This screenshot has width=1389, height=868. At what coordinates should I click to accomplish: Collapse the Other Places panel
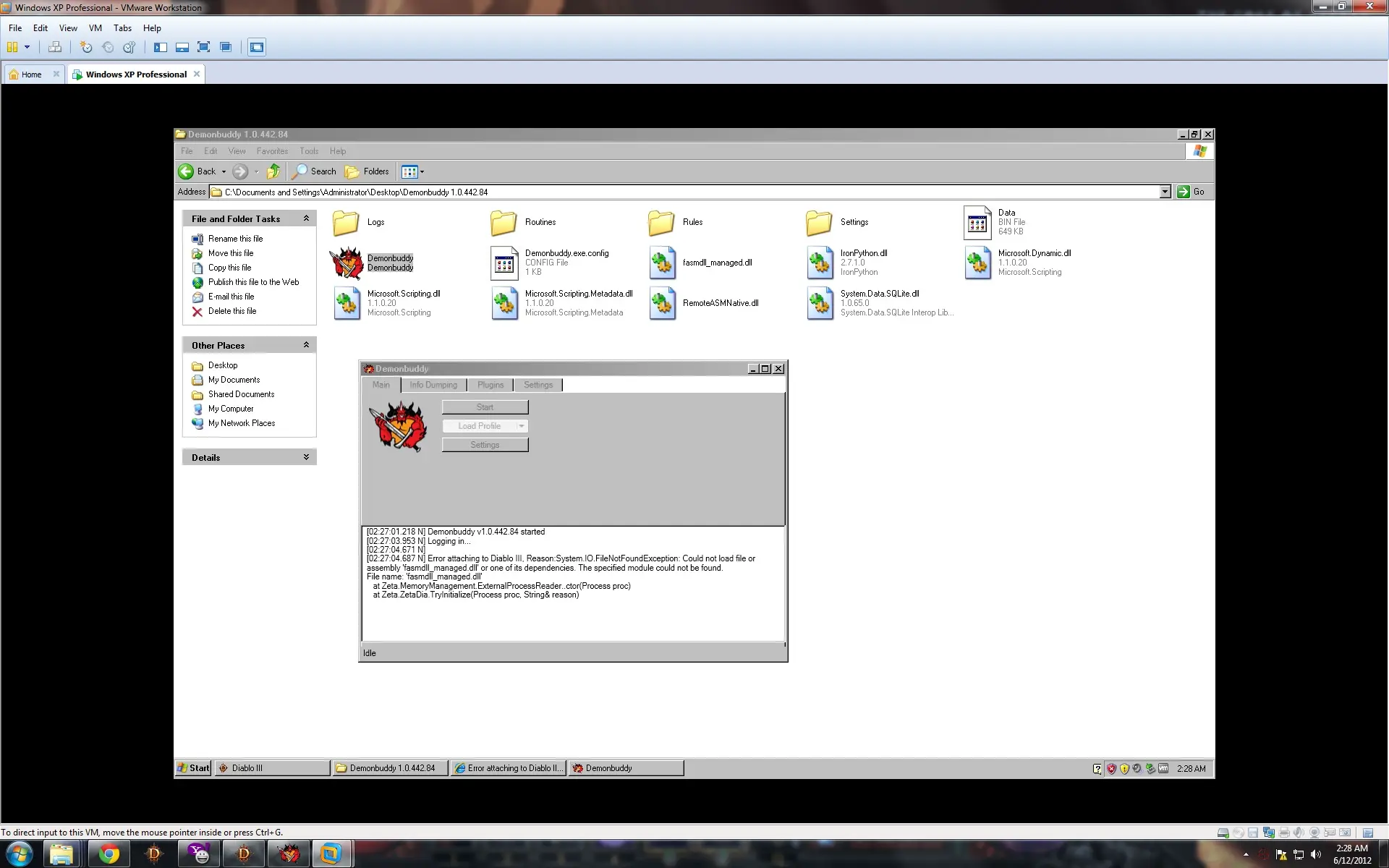pos(306,345)
